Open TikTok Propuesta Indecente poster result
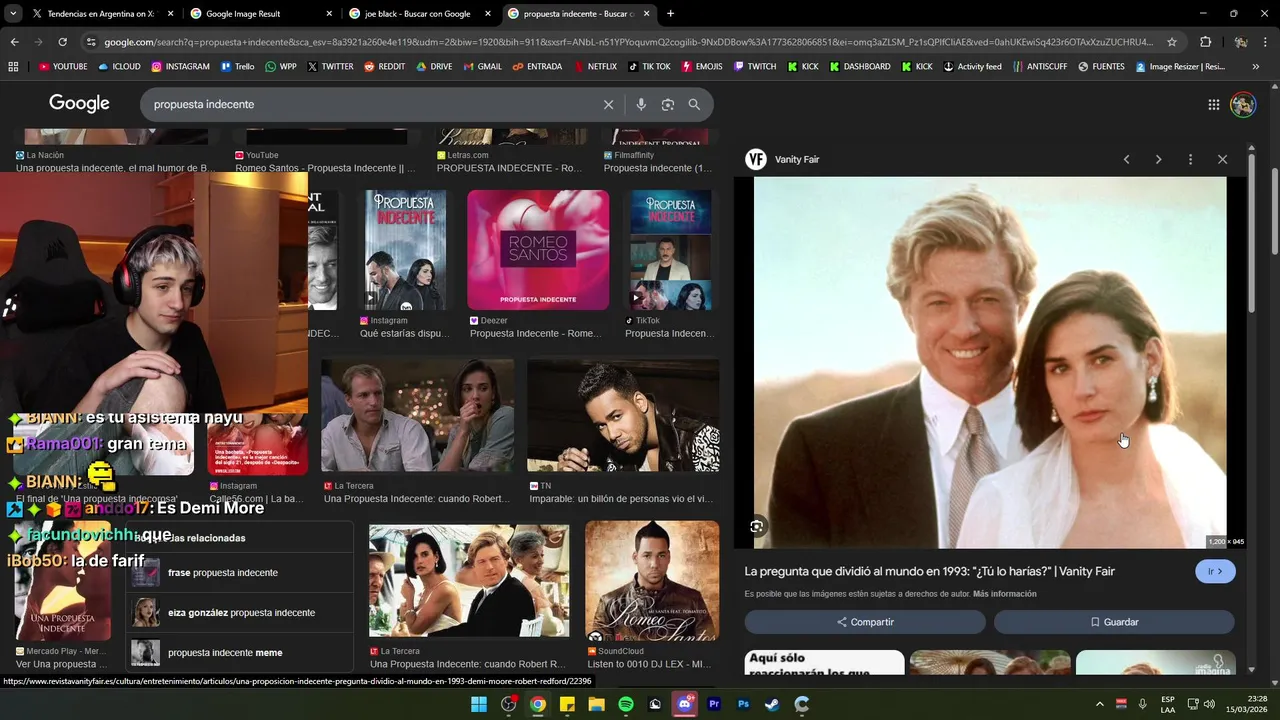The height and width of the screenshot is (720, 1280). pos(670,250)
